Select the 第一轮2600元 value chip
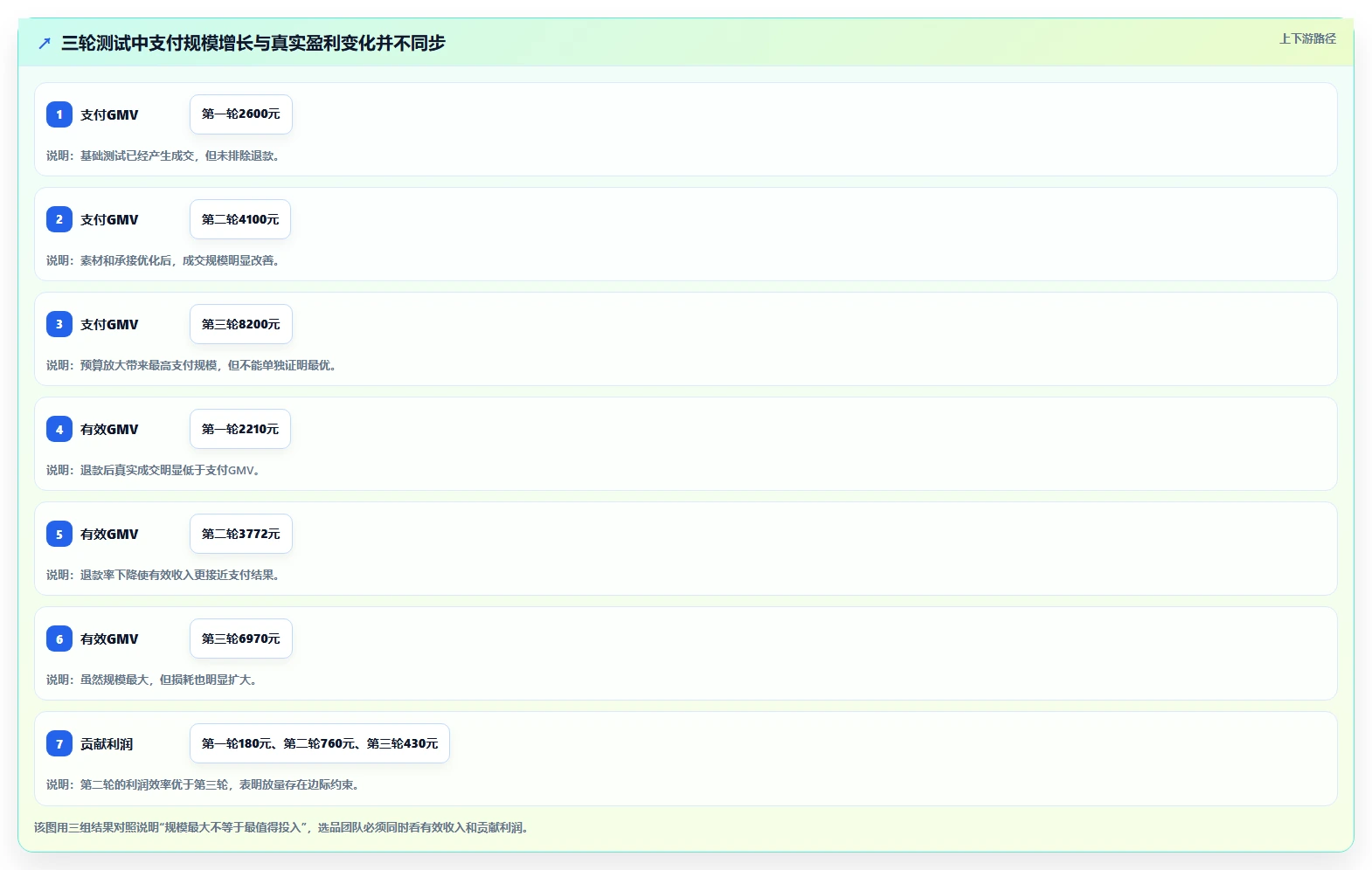1372x870 pixels. tap(241, 114)
